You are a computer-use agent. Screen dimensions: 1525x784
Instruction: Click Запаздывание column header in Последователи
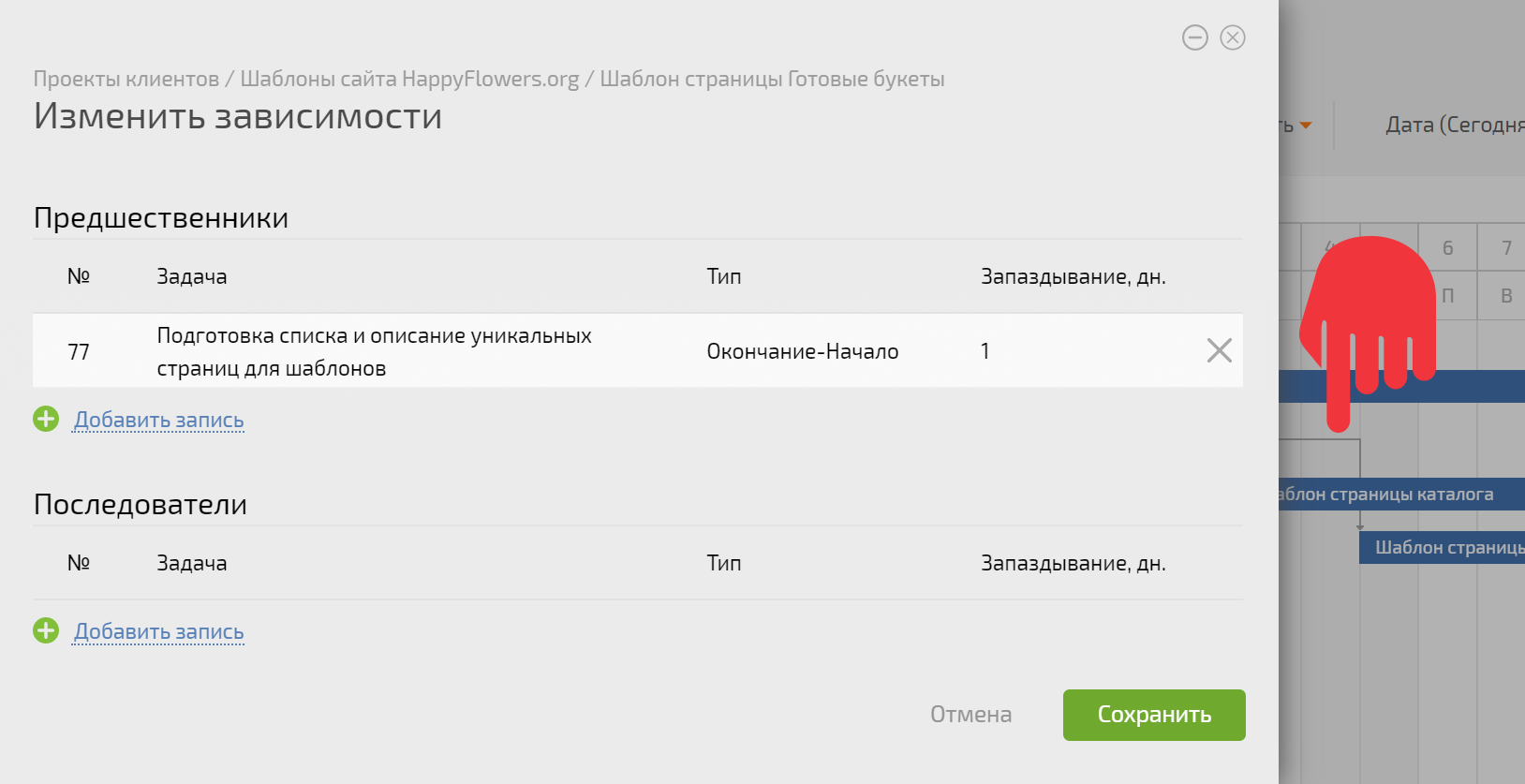click(x=1073, y=563)
